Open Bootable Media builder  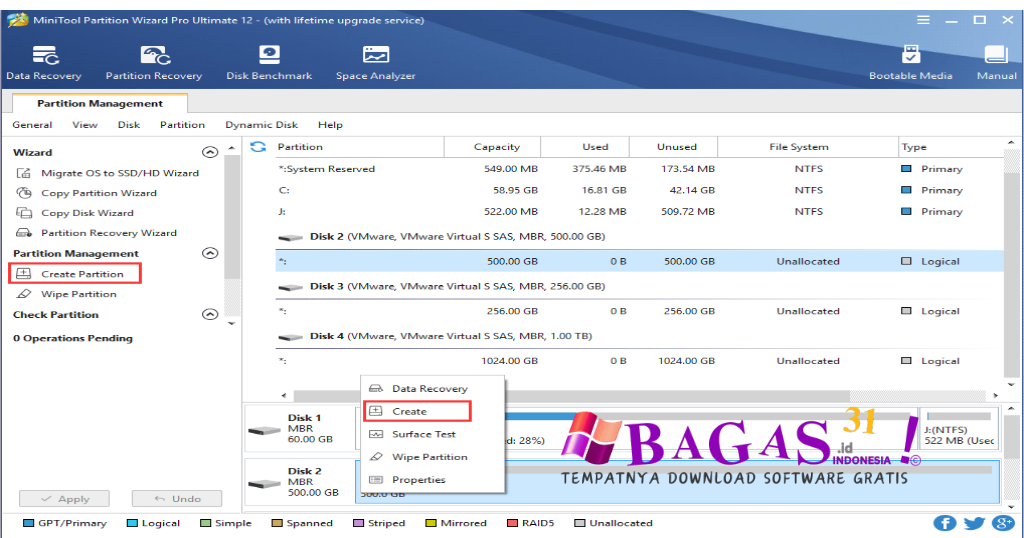pos(910,63)
